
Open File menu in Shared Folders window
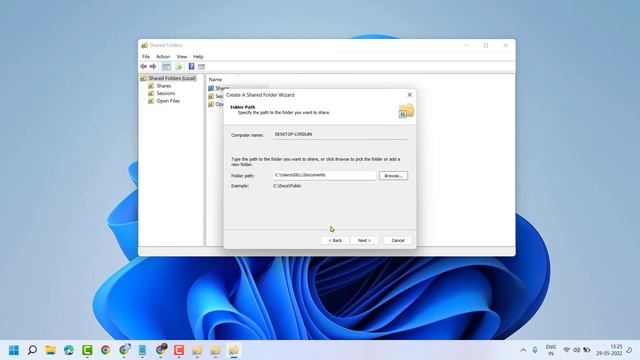tap(146, 56)
